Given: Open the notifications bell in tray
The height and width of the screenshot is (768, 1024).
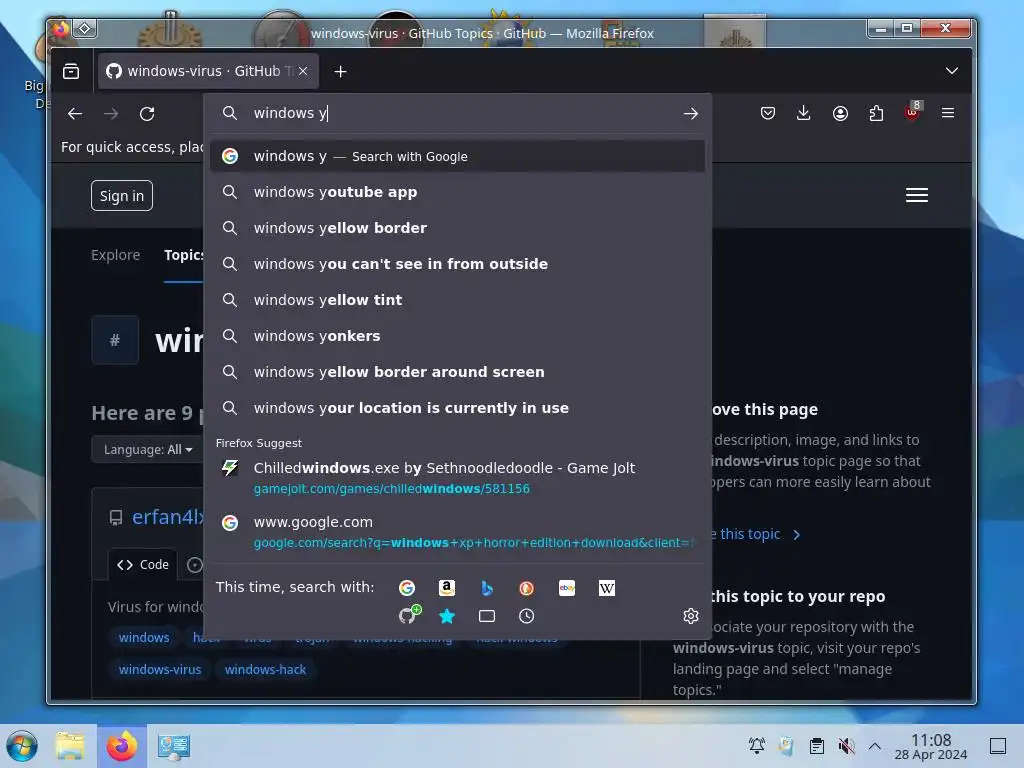Looking at the screenshot, I should (x=757, y=745).
